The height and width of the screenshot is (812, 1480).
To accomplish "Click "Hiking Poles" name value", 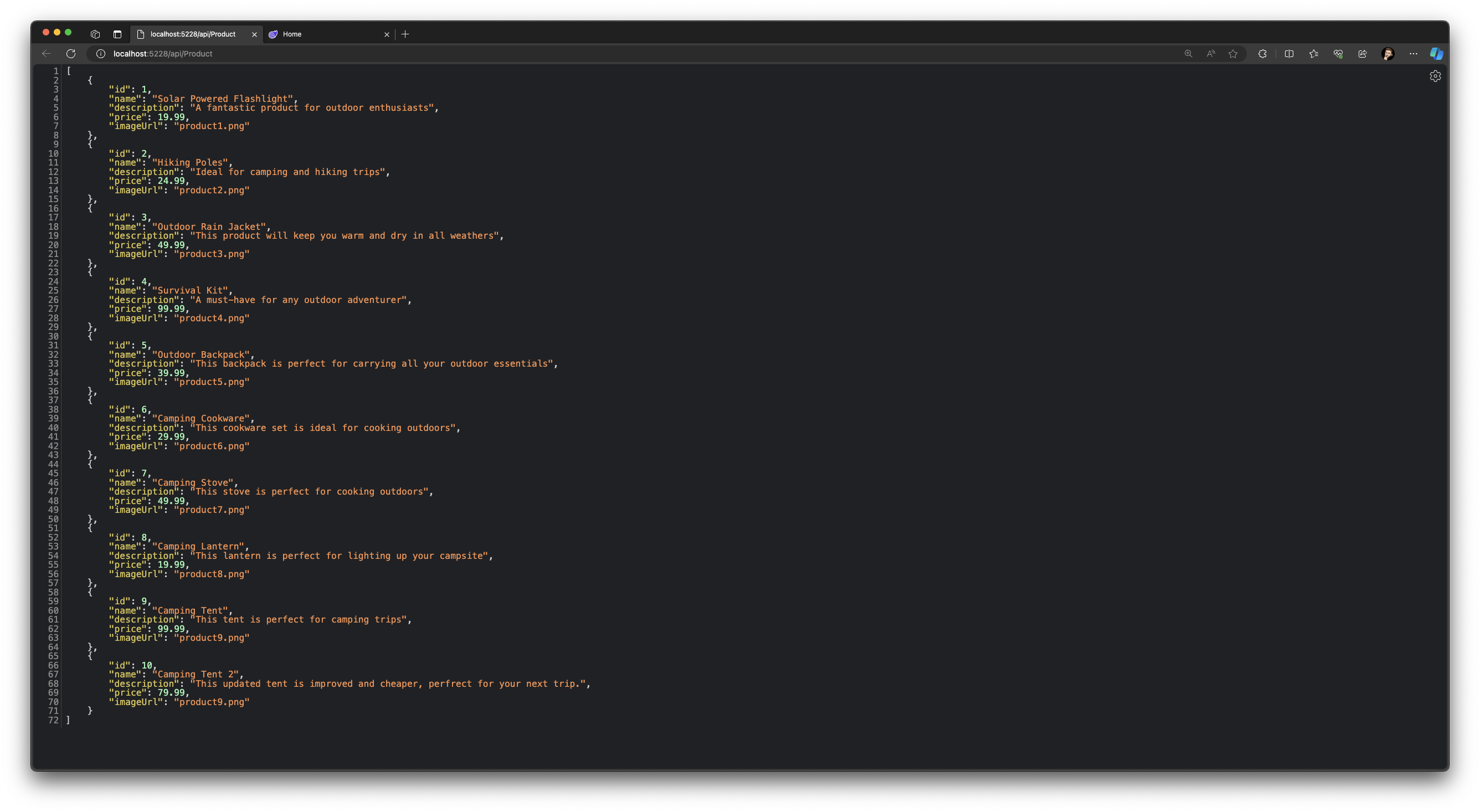I will point(189,163).
